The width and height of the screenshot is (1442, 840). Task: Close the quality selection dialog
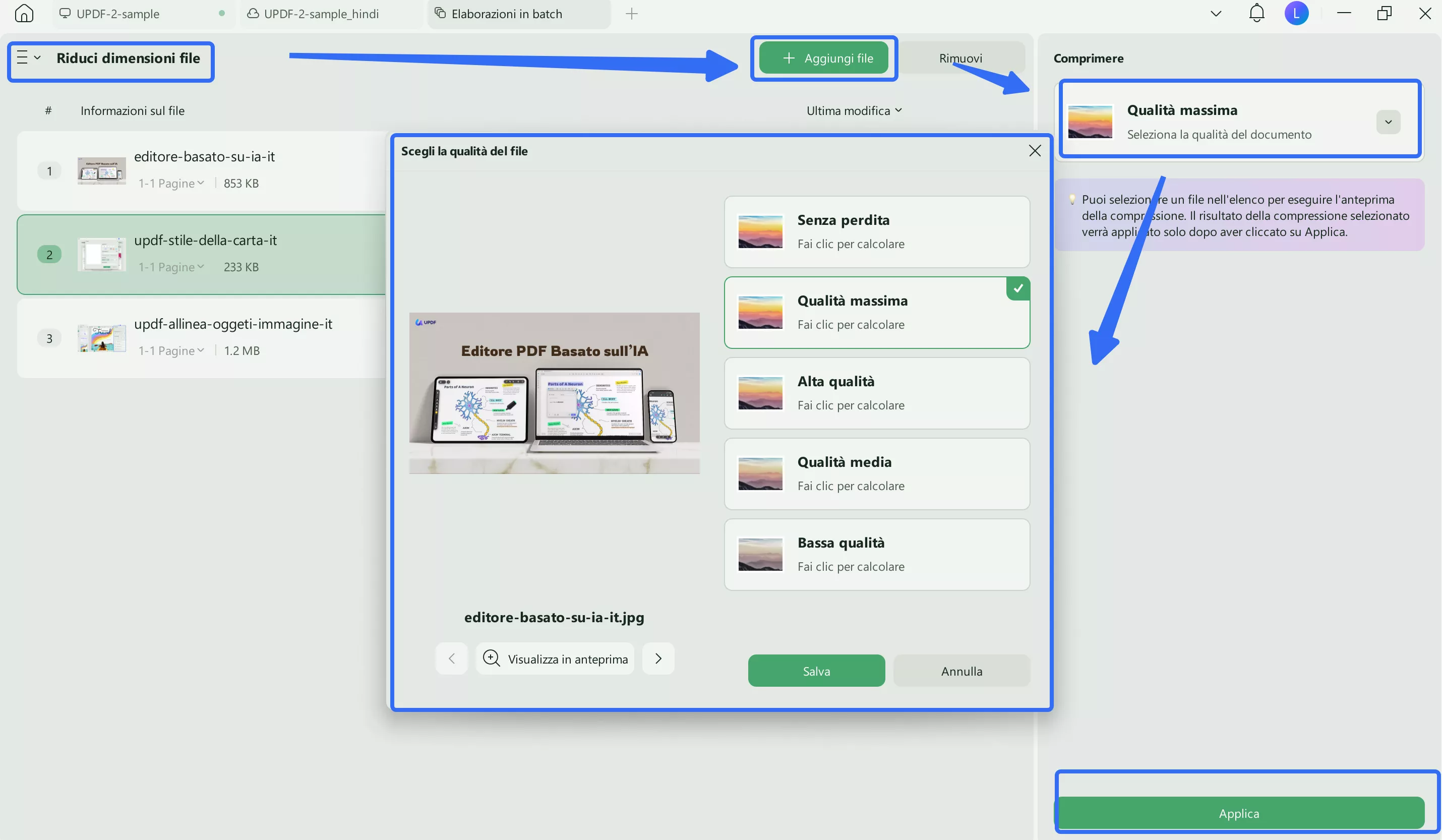point(1034,150)
